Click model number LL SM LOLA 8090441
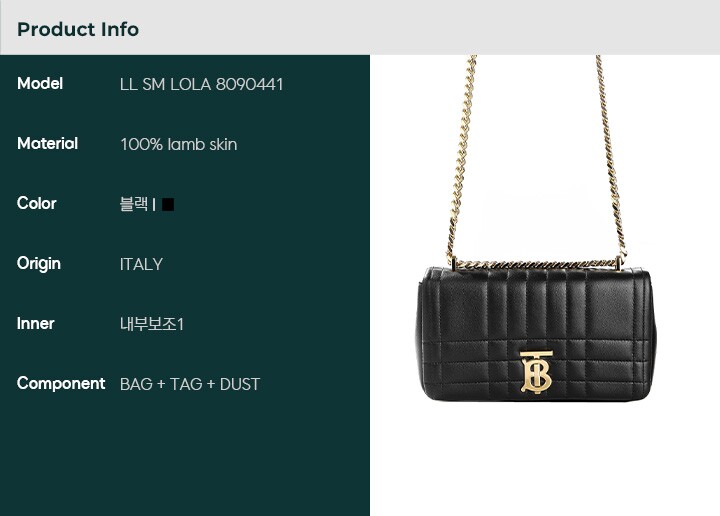The height and width of the screenshot is (516, 720). pos(202,84)
